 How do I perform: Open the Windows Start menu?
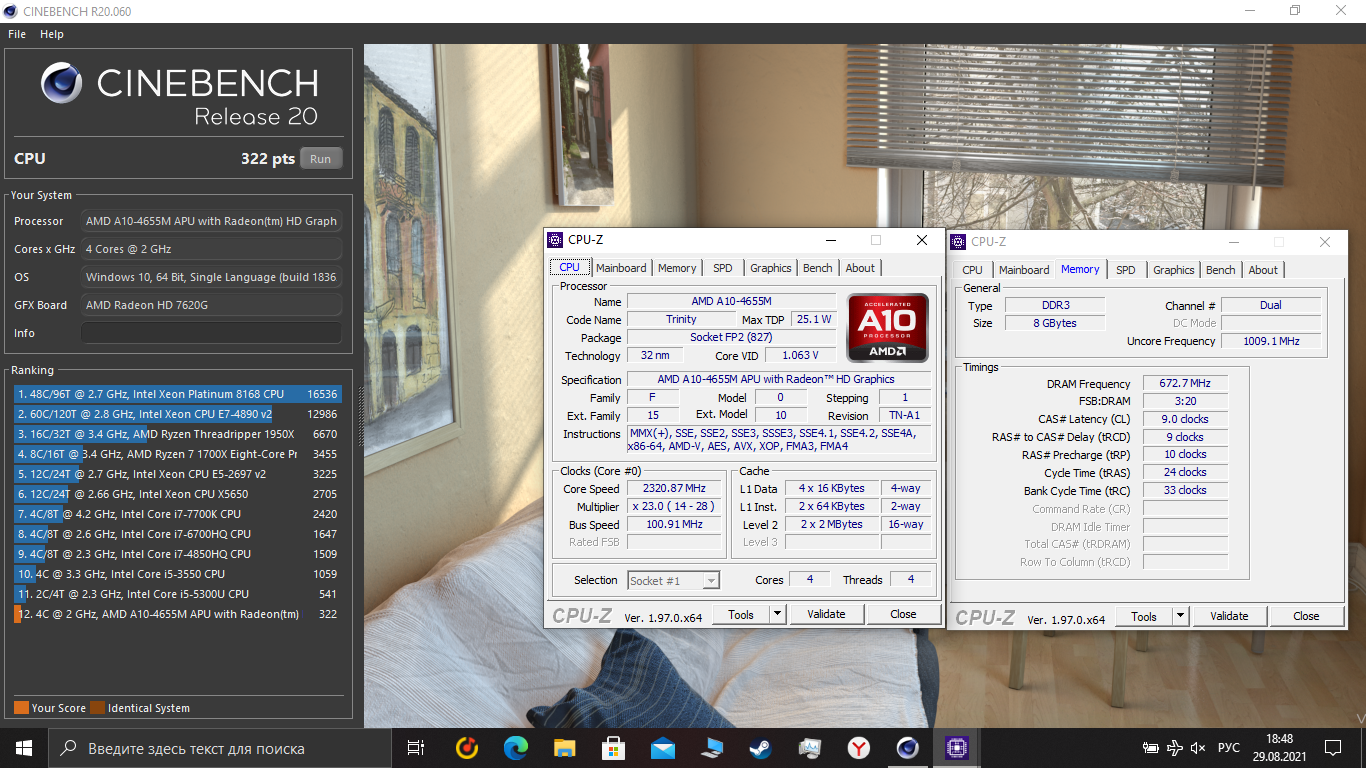tap(23, 747)
